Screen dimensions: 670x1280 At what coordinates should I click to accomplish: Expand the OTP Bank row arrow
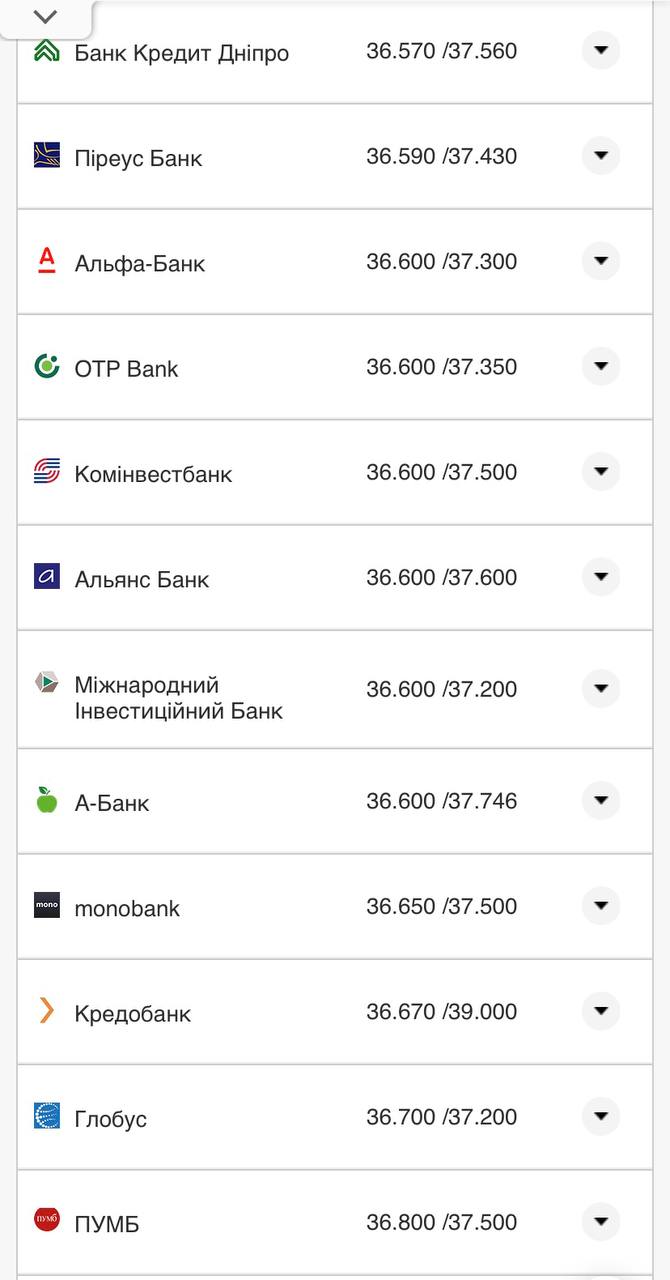pyautogui.click(x=601, y=366)
